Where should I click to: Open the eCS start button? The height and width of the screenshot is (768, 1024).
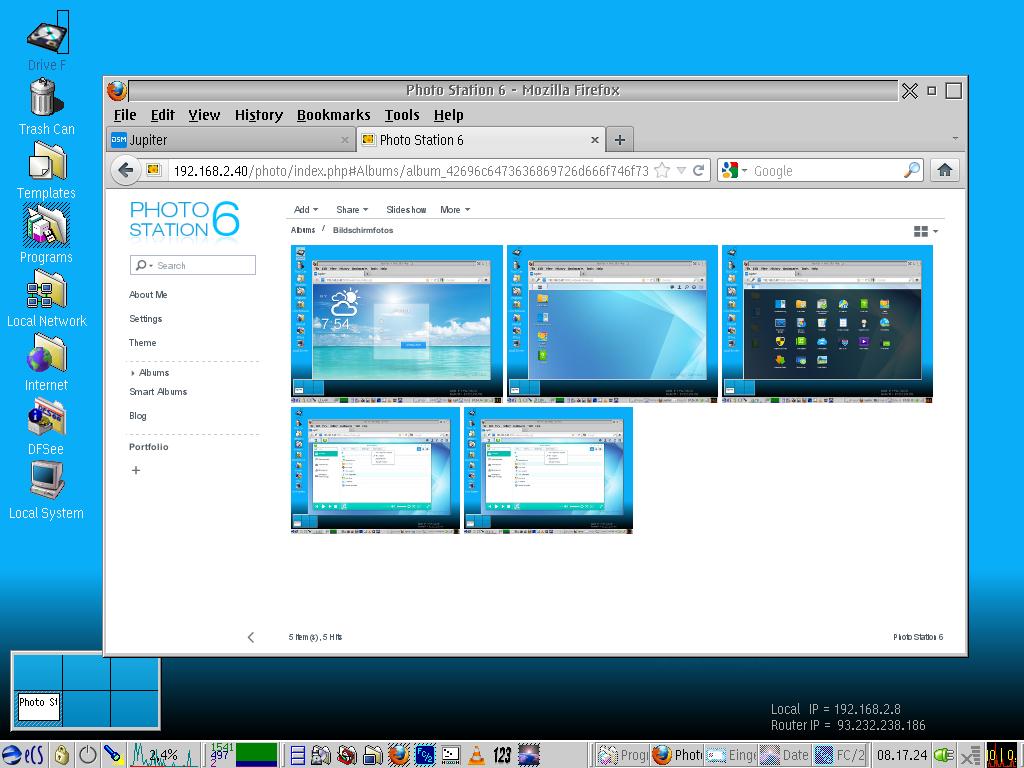[23, 755]
